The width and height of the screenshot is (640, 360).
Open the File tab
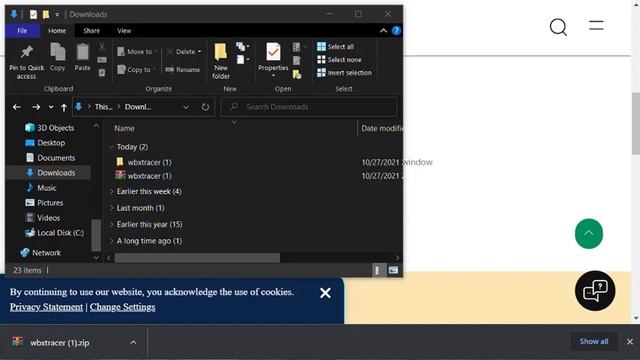[x=22, y=31]
